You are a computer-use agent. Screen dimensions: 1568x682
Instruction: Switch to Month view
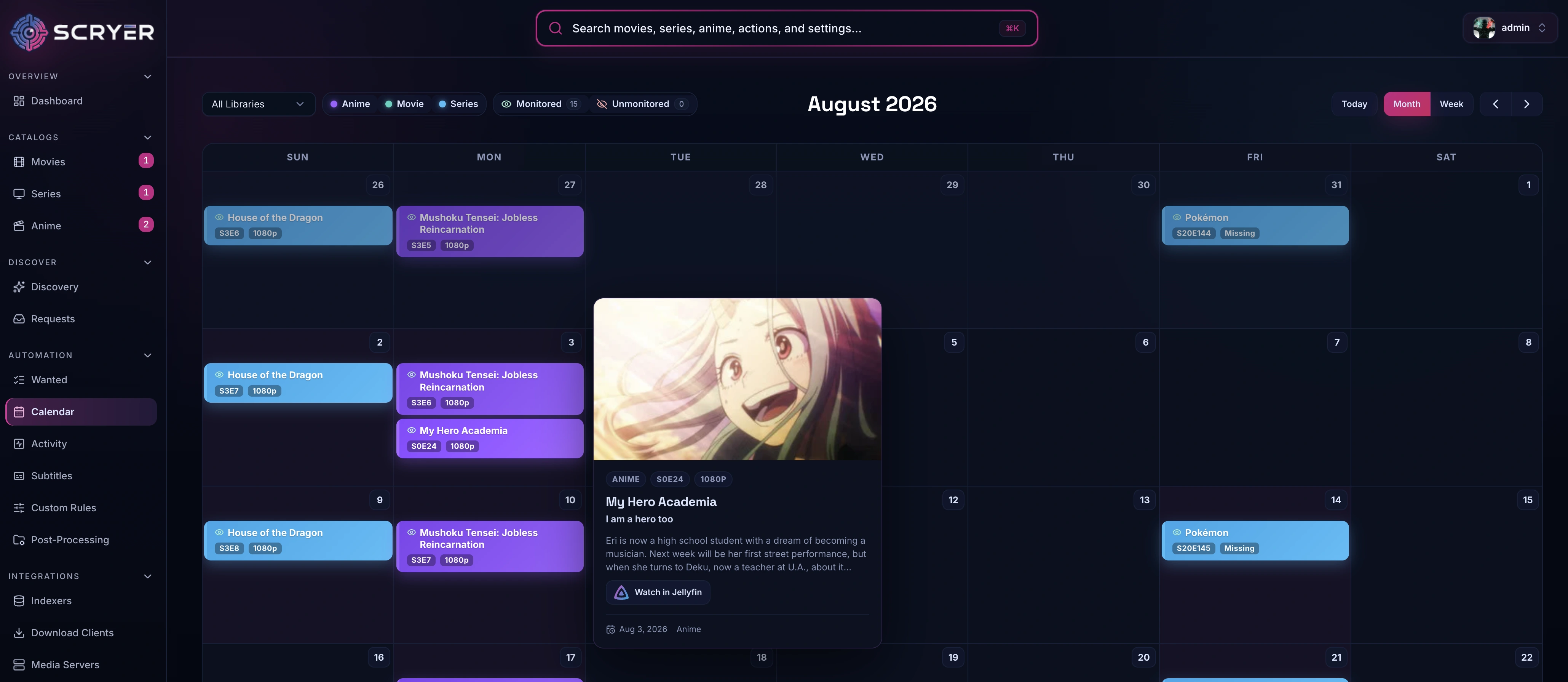pyautogui.click(x=1407, y=104)
